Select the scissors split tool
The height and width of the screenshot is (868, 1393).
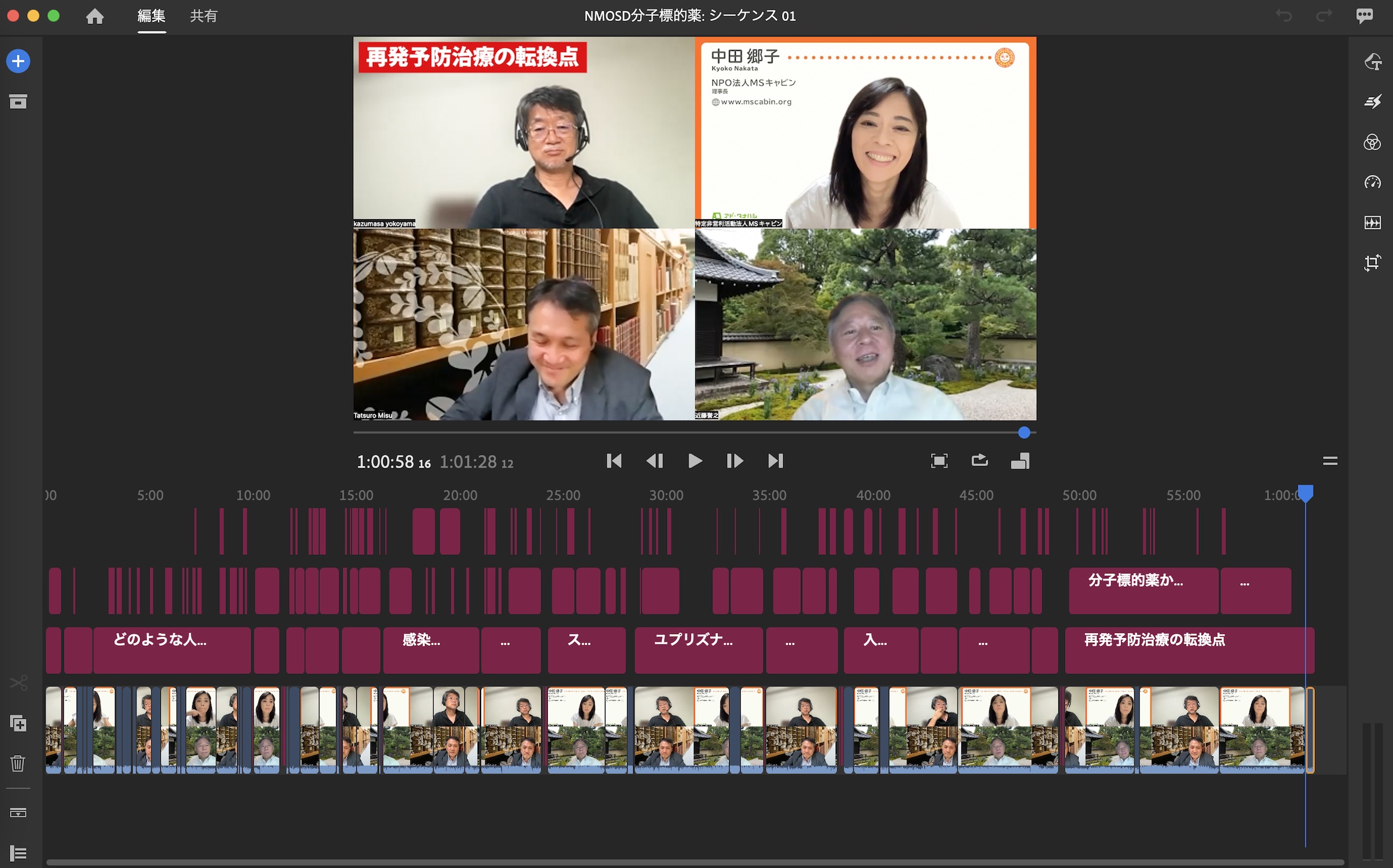coord(18,683)
